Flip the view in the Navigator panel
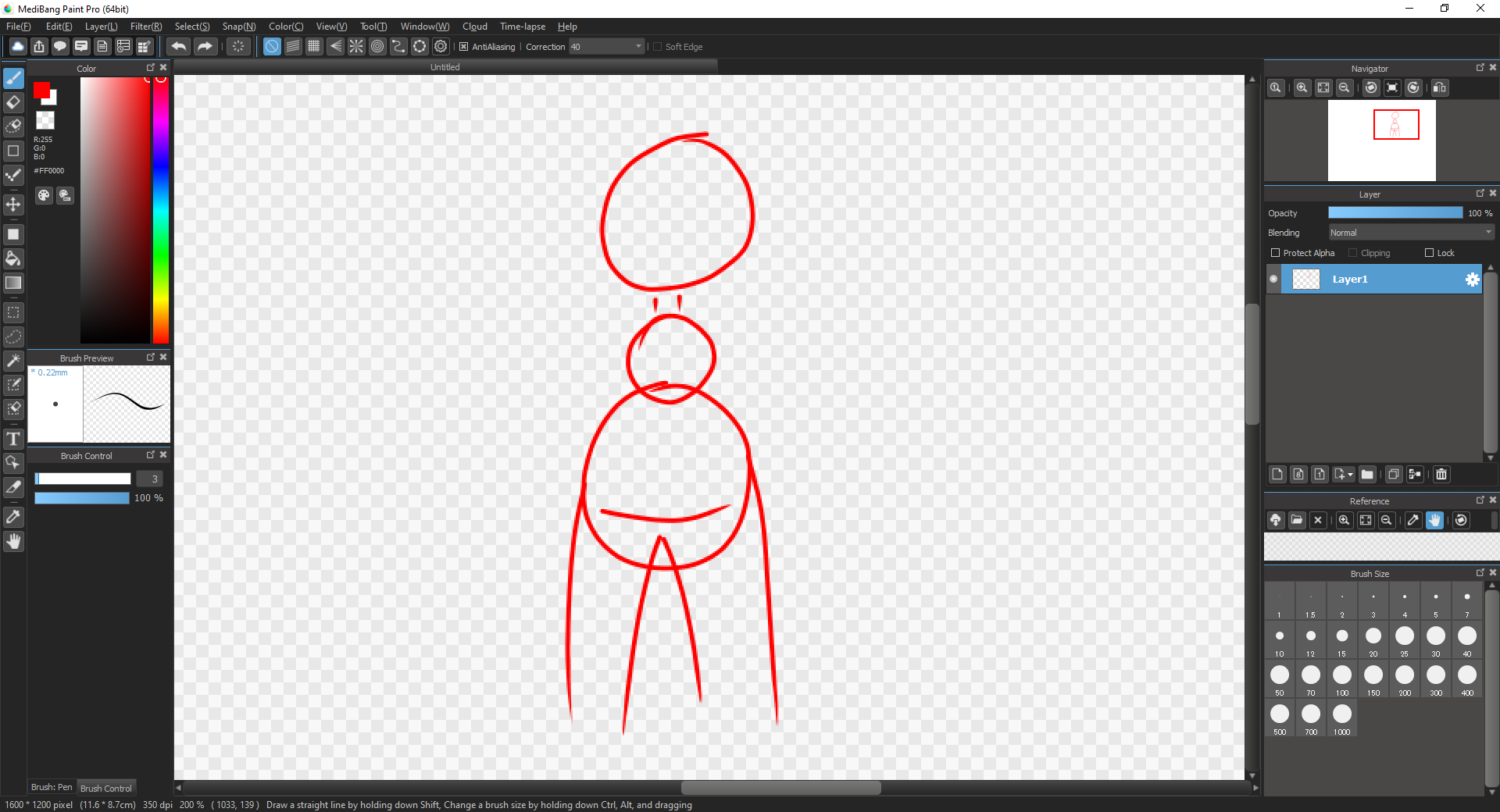 (1440, 87)
